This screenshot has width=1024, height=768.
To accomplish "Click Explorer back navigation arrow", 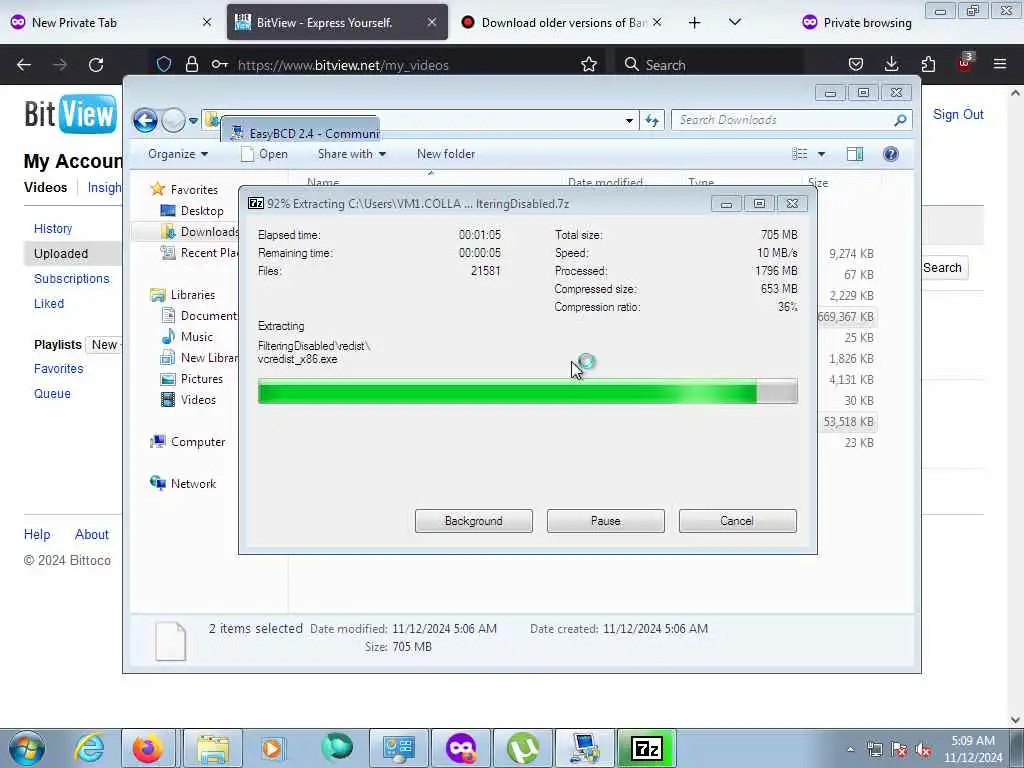I will click(x=145, y=120).
